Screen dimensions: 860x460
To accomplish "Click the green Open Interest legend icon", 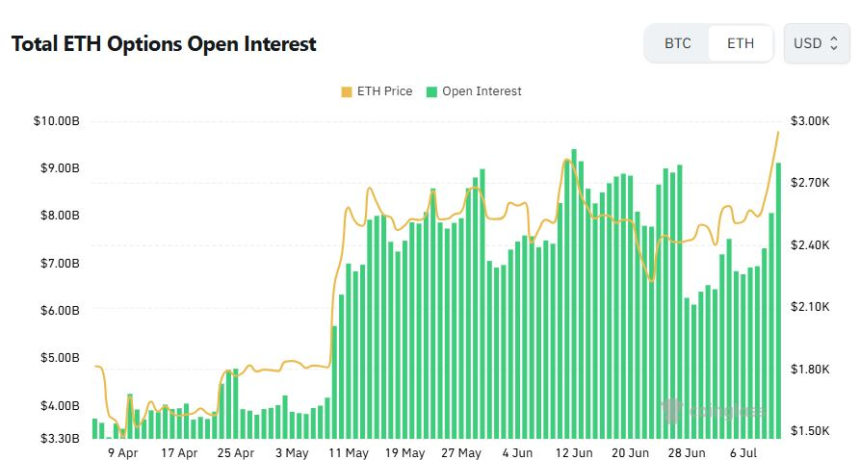I will pos(432,91).
